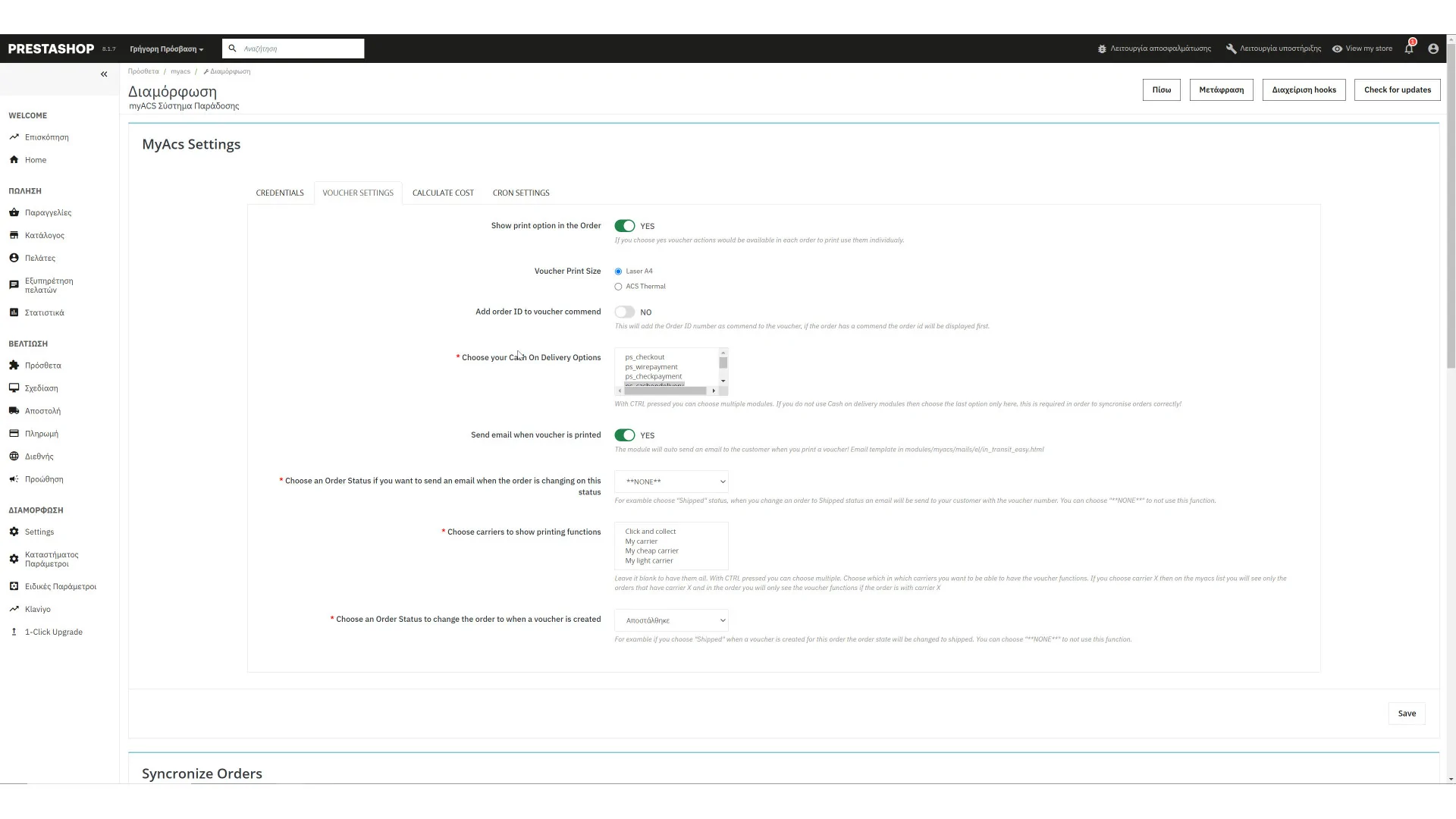Open the Πρόσθετα puzzle icon in sidebar

tap(14, 366)
